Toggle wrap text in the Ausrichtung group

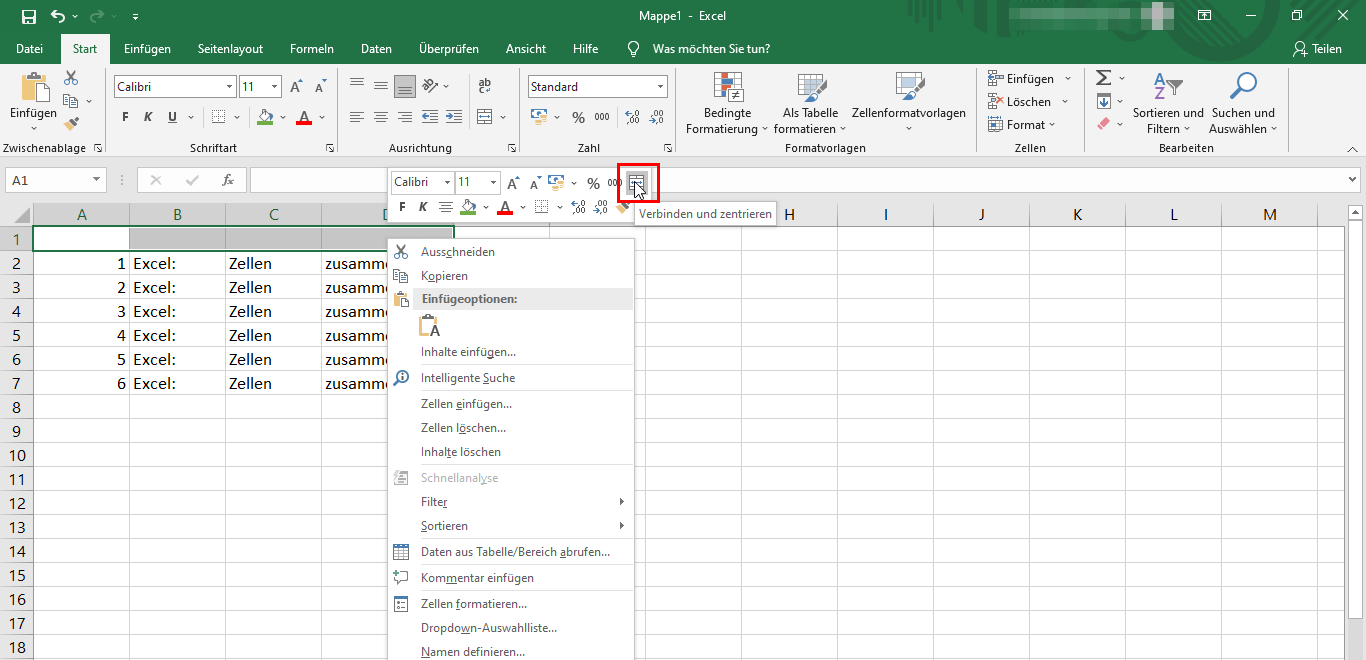click(x=485, y=87)
